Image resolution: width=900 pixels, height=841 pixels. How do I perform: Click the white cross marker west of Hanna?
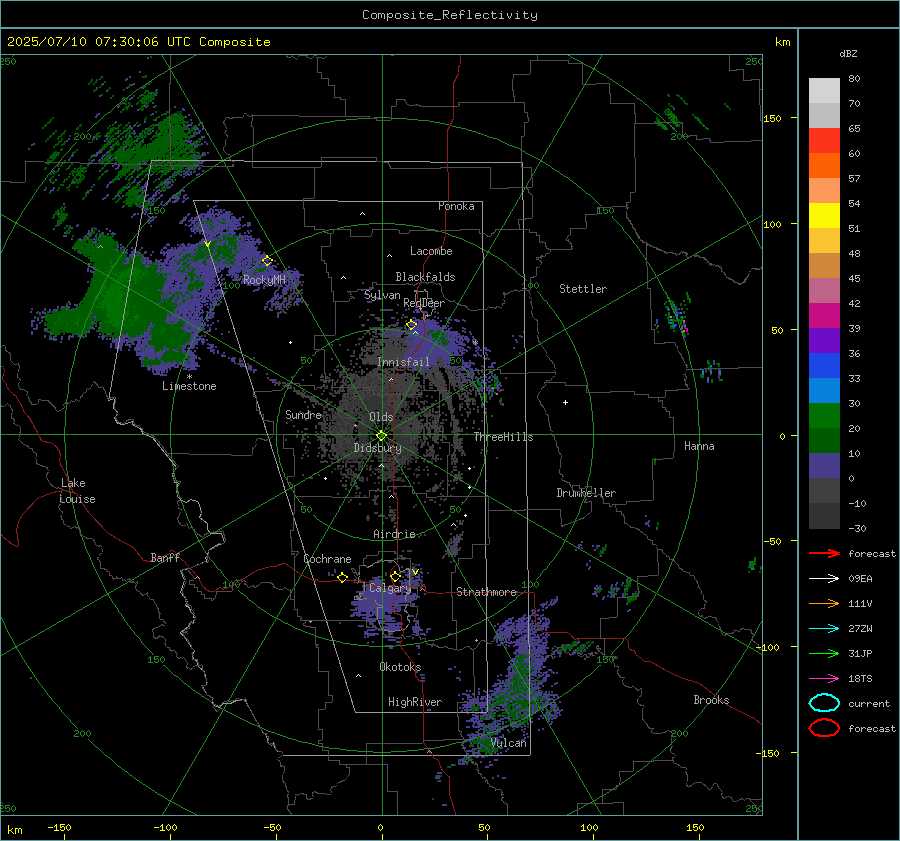pyautogui.click(x=565, y=402)
